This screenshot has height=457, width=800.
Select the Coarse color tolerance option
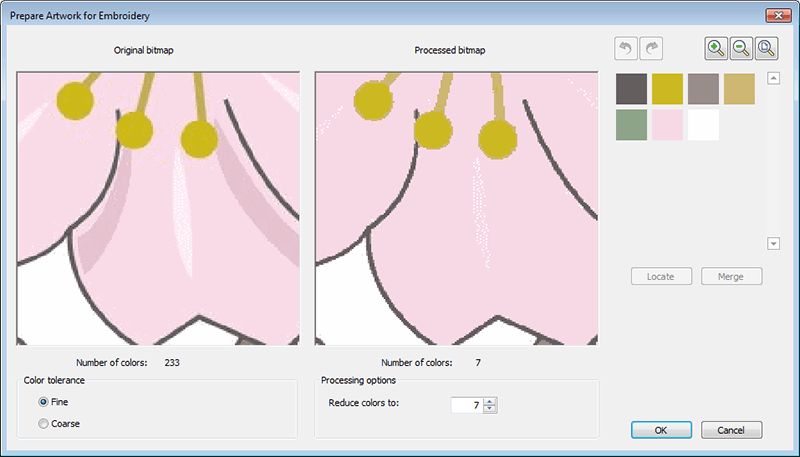pyautogui.click(x=44, y=424)
